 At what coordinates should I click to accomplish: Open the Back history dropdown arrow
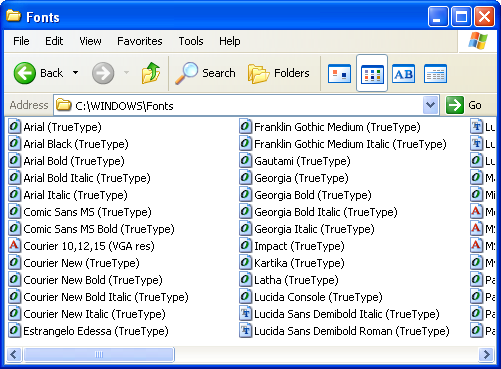coord(76,73)
